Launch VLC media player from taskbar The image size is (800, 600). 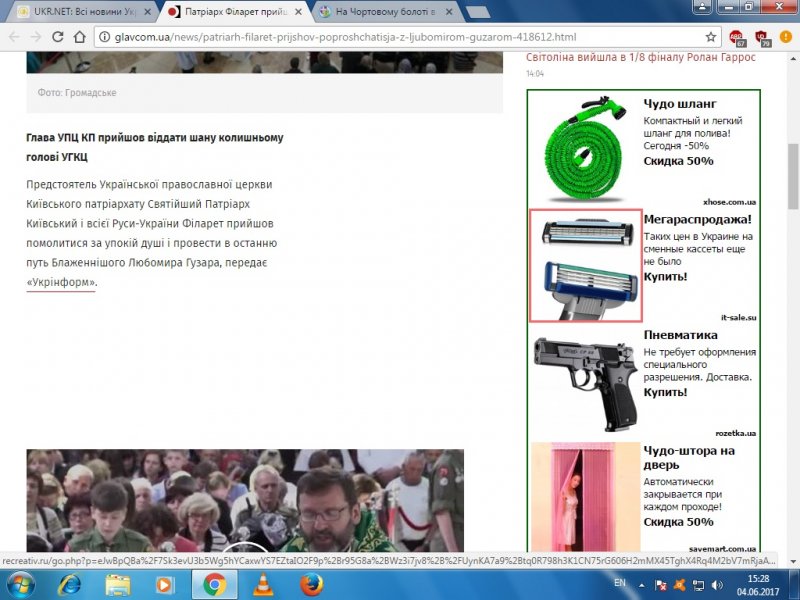(262, 584)
